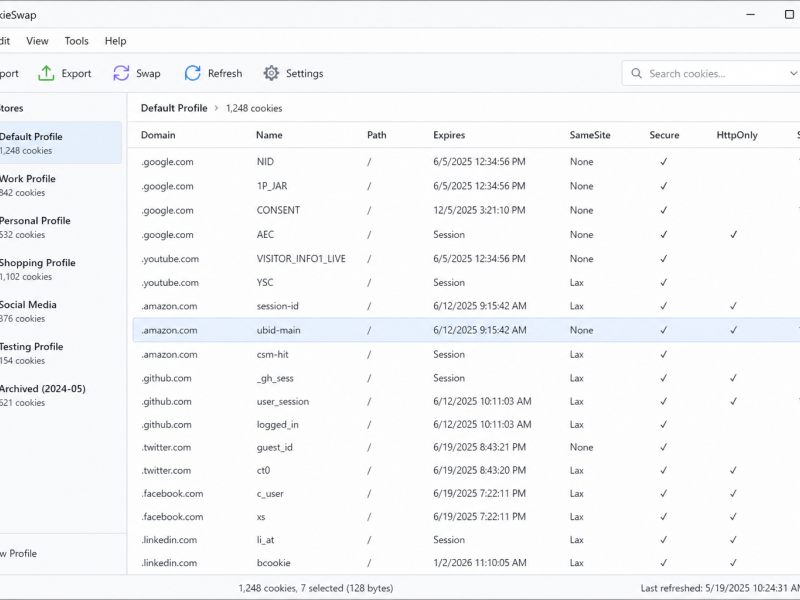Viewport: 800px width, 600px height.
Task: Select the Shopping Profile store
Action: tap(60, 269)
